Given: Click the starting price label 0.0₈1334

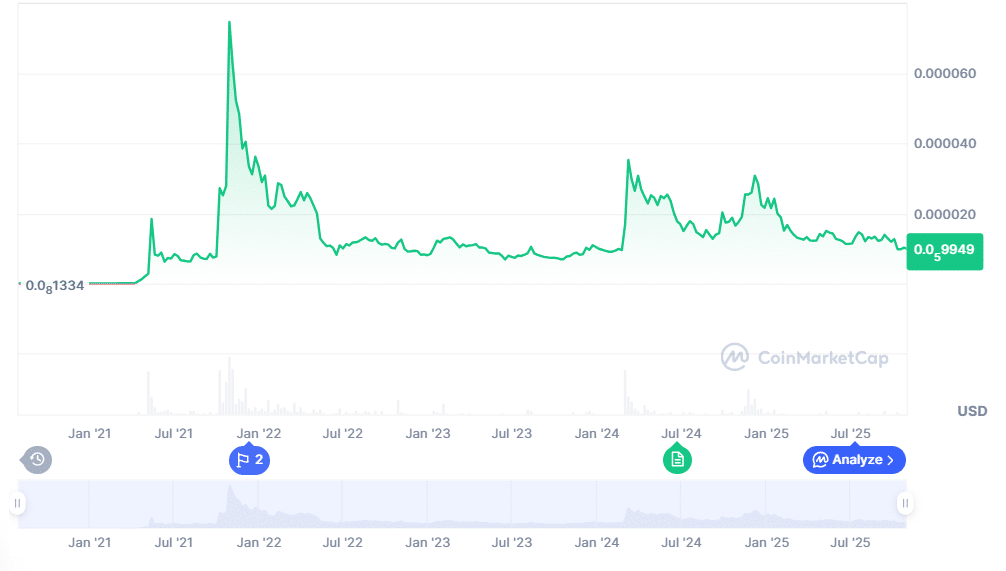Looking at the screenshot, I should pos(55,285).
